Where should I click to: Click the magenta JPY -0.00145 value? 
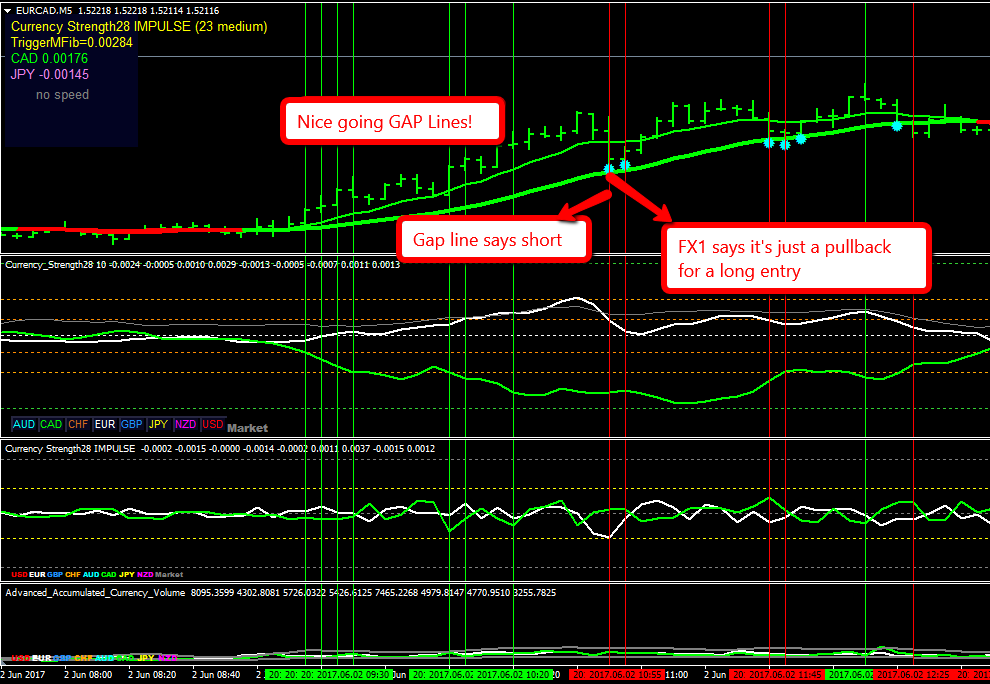(50, 74)
